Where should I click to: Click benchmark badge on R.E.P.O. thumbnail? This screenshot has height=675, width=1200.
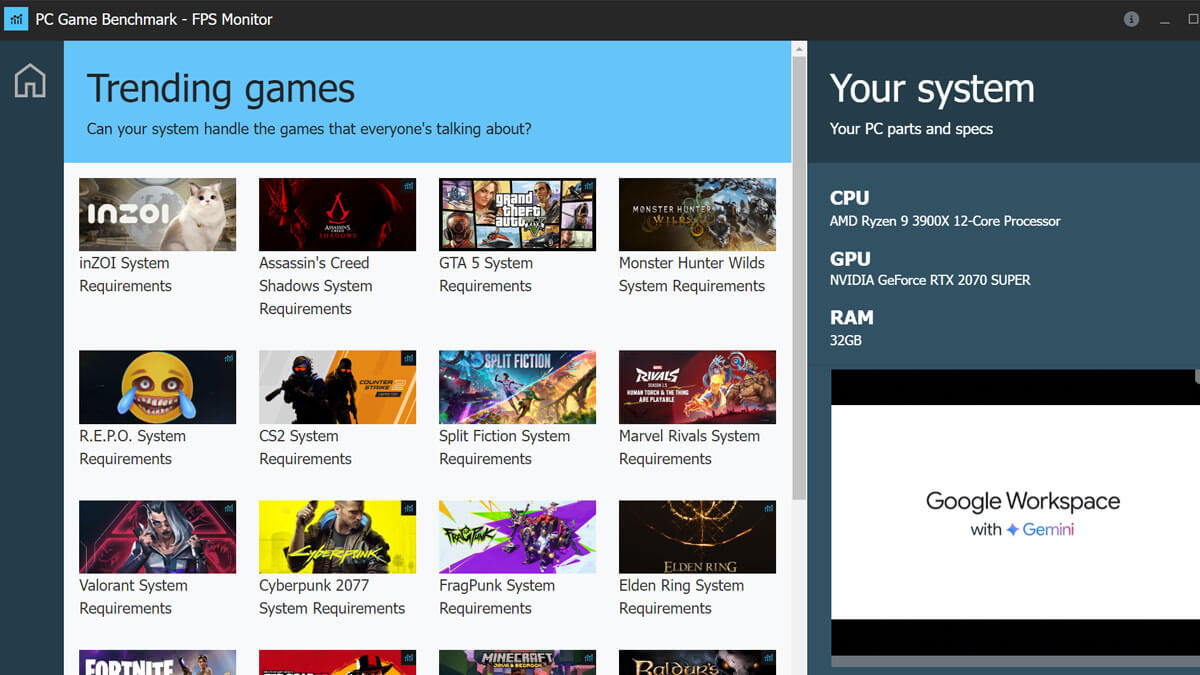coord(228,358)
